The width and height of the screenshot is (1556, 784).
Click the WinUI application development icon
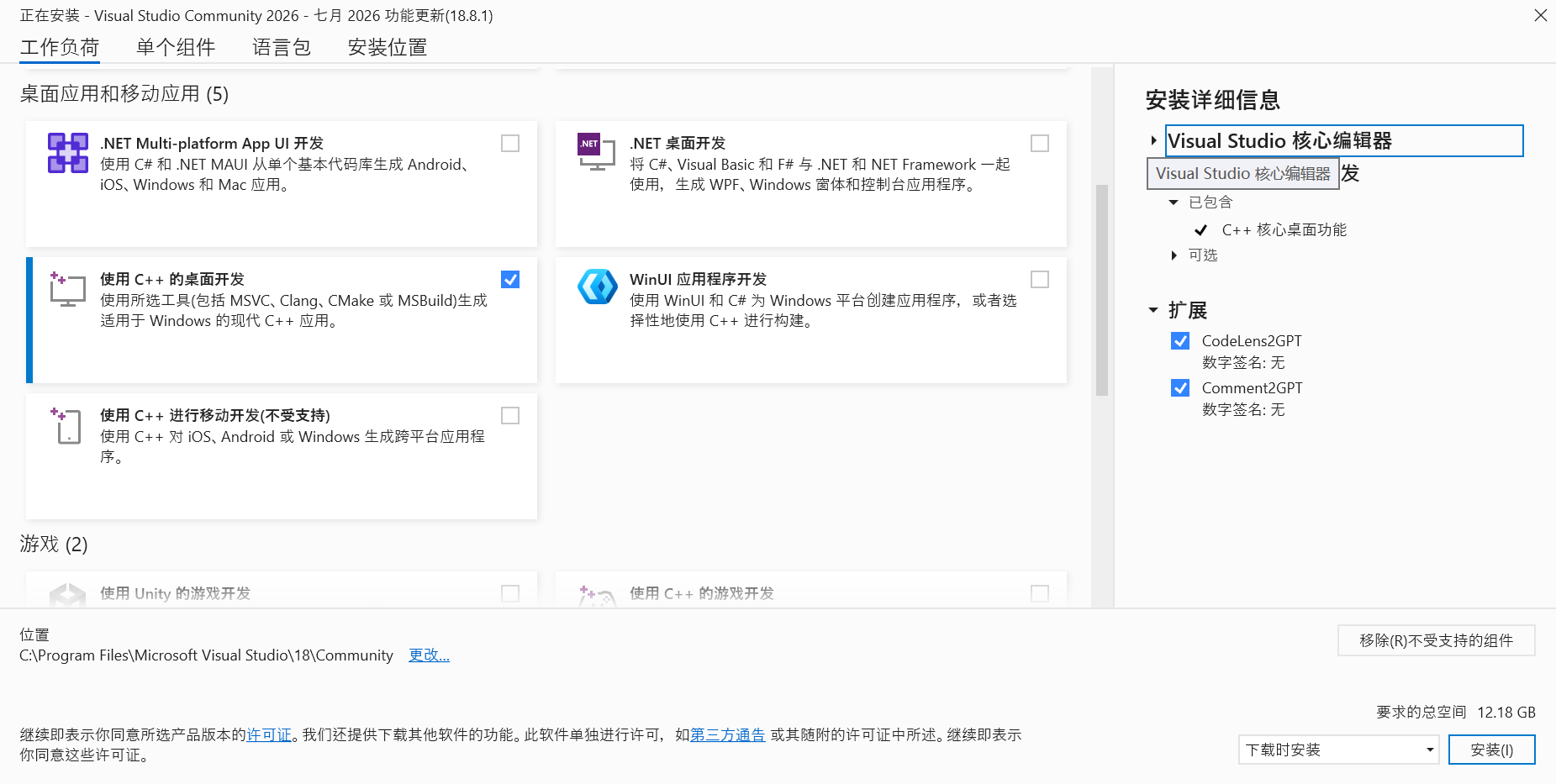598,287
